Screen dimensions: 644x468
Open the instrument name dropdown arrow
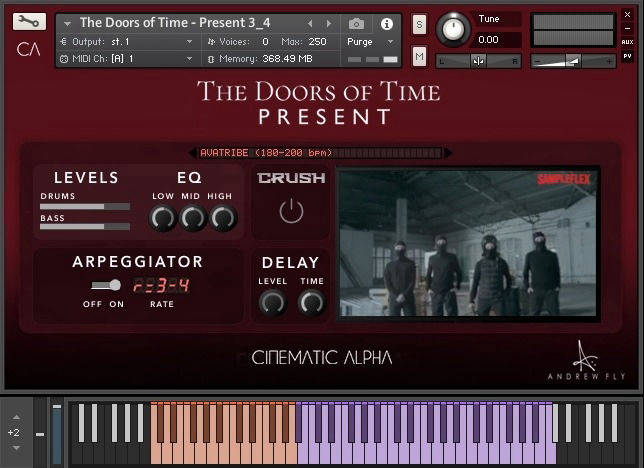(x=67, y=24)
